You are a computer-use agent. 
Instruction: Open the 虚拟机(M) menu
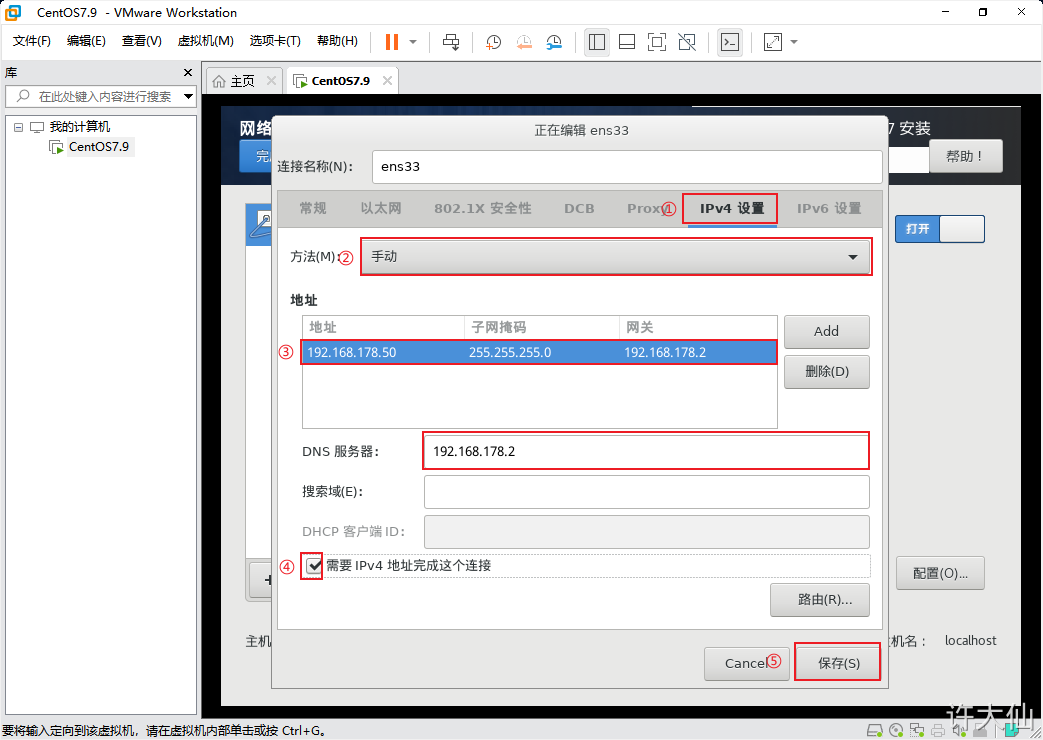click(x=205, y=41)
